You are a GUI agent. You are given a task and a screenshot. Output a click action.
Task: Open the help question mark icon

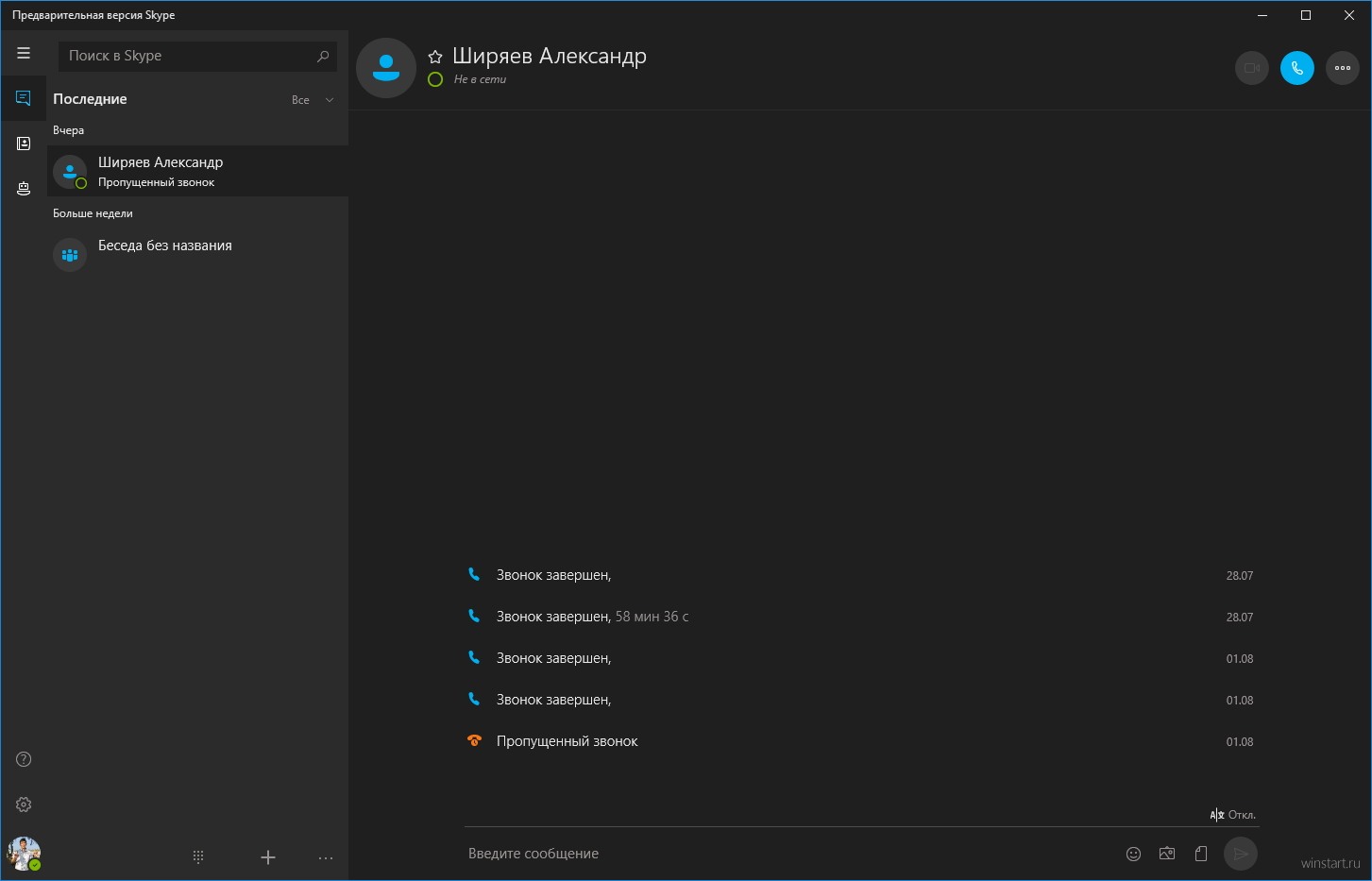(x=24, y=759)
